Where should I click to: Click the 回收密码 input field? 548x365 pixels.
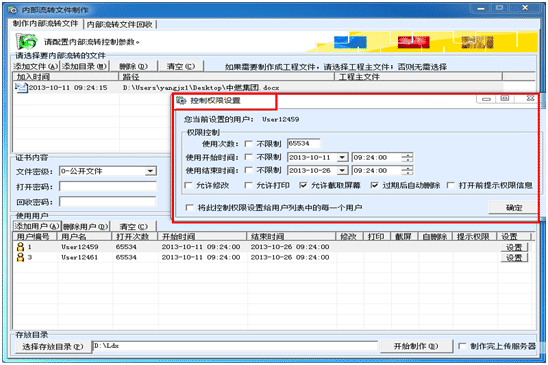[108, 202]
